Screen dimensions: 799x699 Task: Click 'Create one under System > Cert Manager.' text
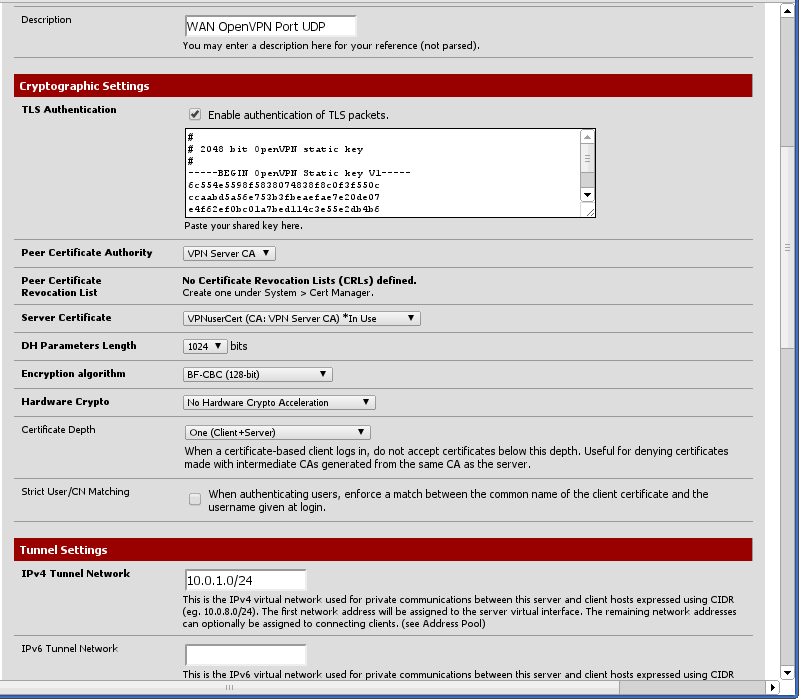pos(278,293)
